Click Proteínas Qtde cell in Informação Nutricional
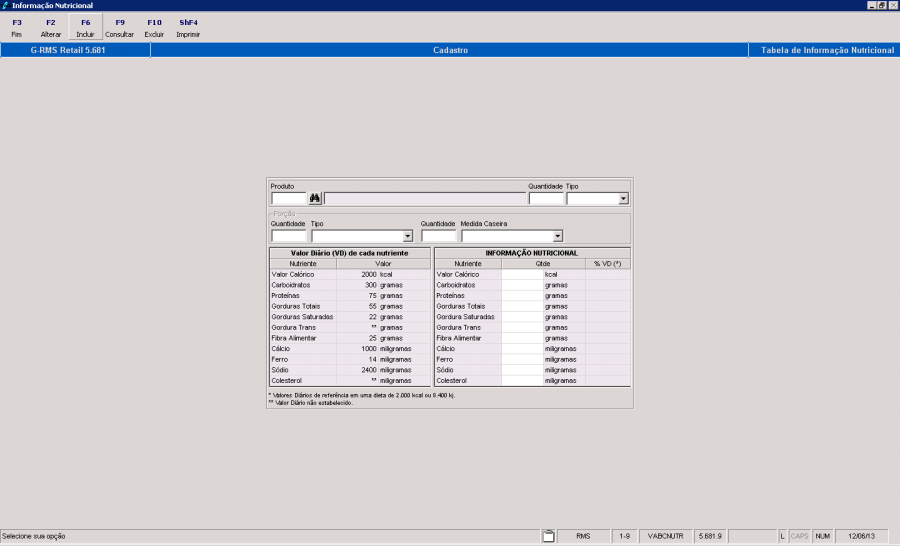 [x=522, y=296]
